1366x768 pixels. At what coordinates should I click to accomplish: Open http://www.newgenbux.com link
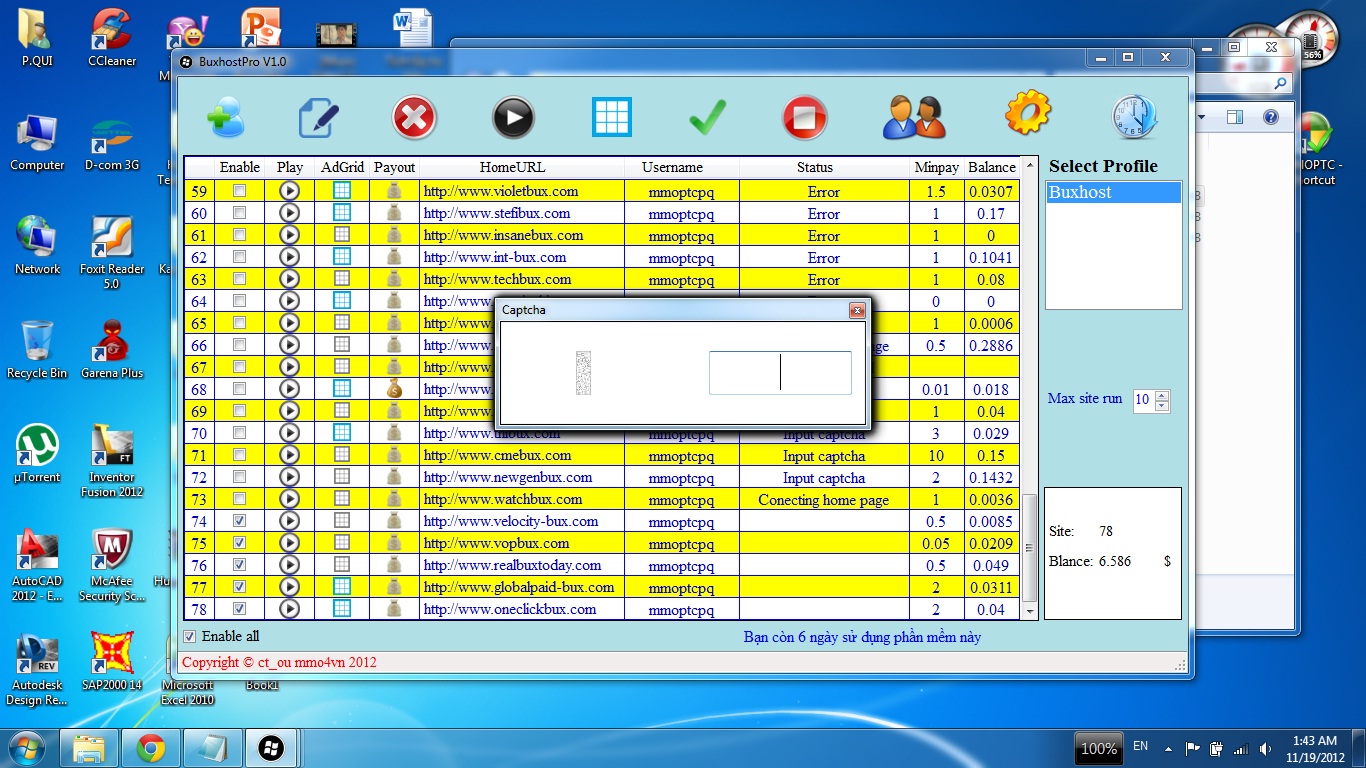tap(508, 477)
